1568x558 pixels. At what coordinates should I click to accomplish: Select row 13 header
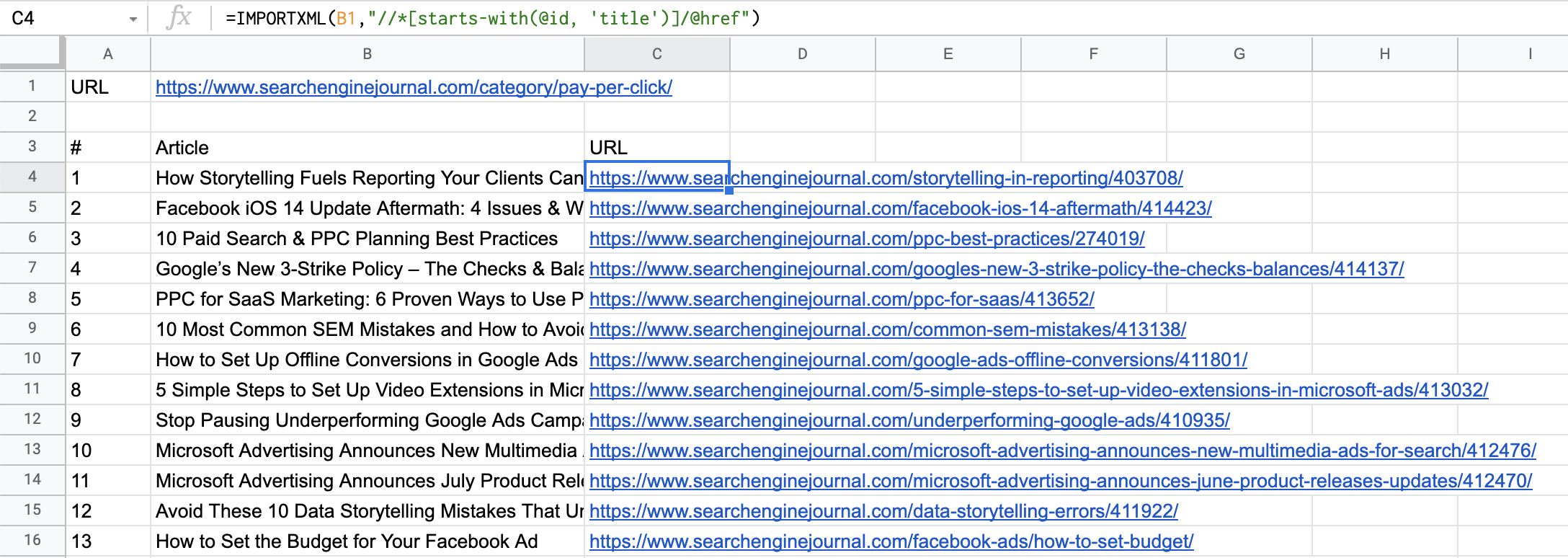click(32, 450)
